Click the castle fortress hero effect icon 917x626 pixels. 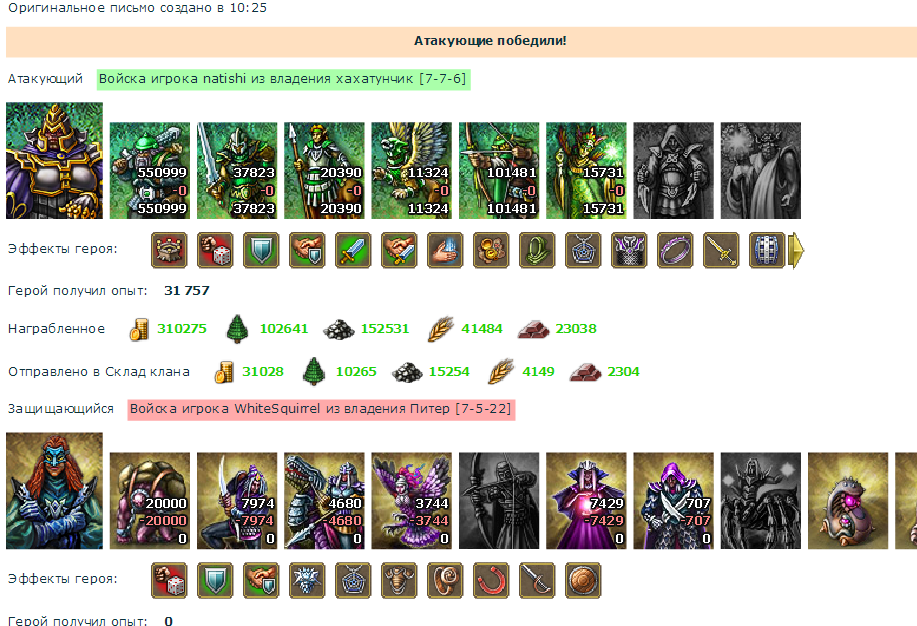click(169, 250)
